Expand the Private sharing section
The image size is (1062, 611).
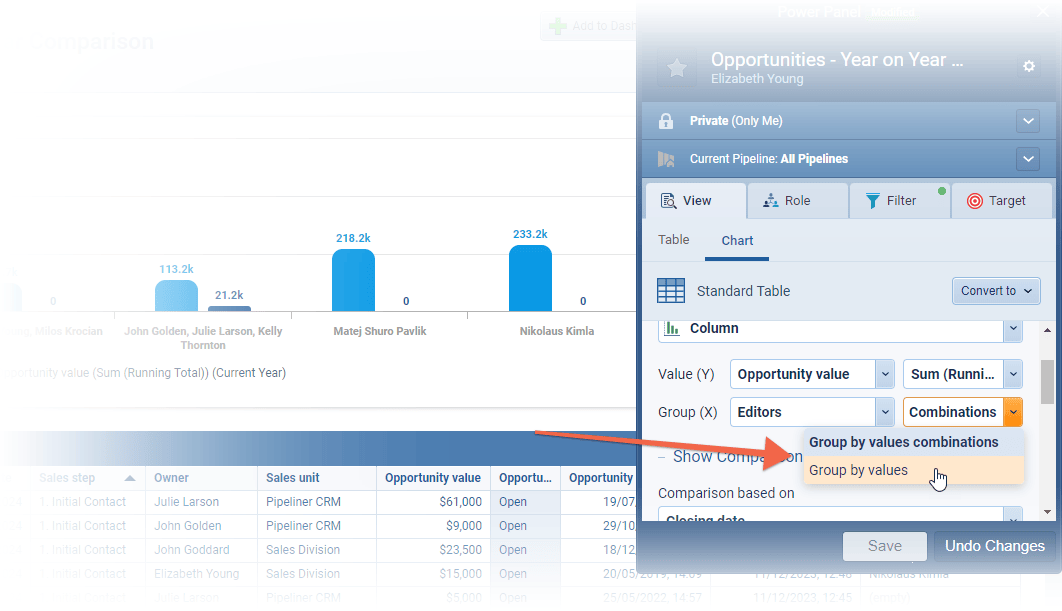(1027, 121)
